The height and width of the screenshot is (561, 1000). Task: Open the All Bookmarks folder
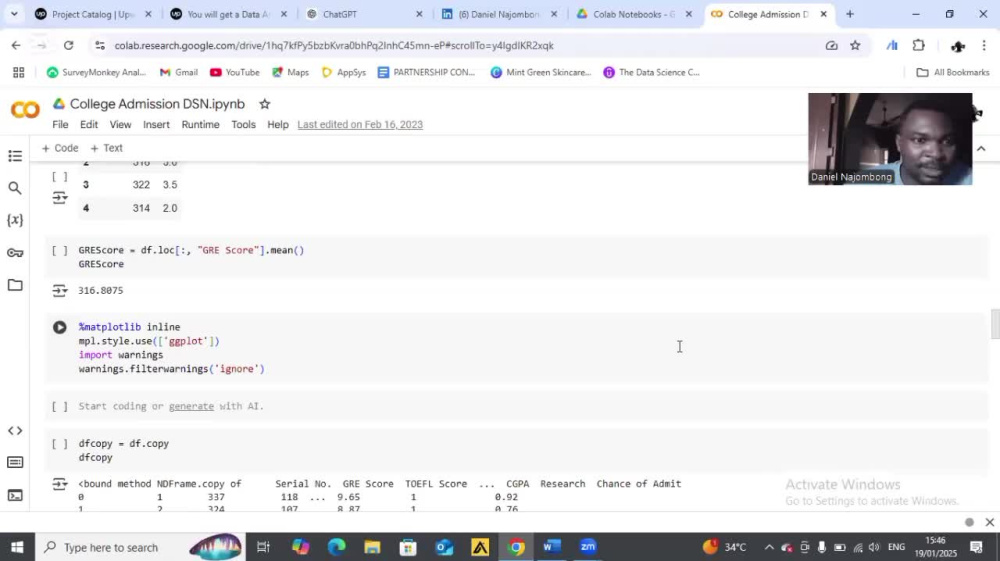(953, 73)
